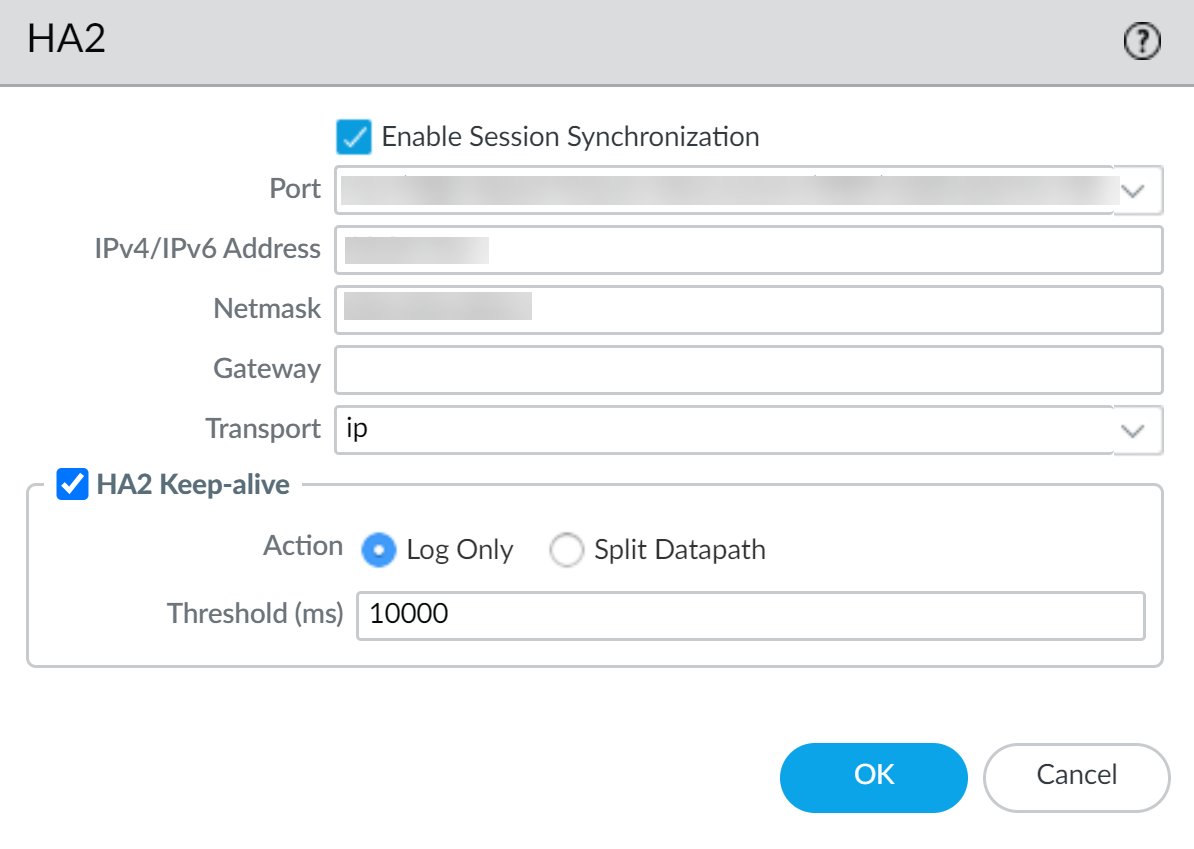The image size is (1194, 849).
Task: Toggle the Enable Session Synchronization checkbox
Action: pos(354,137)
